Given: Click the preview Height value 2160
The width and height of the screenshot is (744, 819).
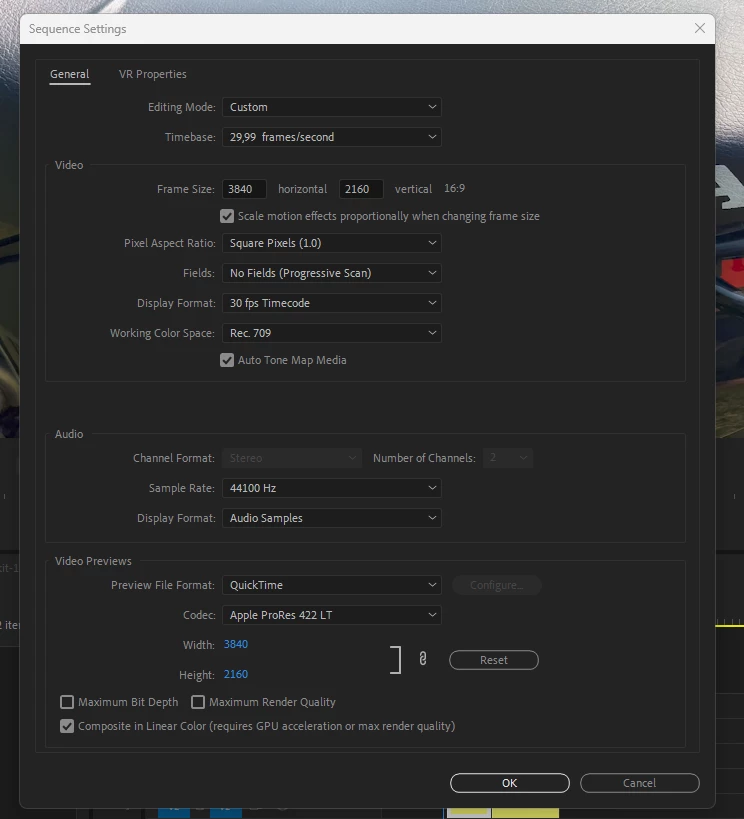Looking at the screenshot, I should click(236, 674).
